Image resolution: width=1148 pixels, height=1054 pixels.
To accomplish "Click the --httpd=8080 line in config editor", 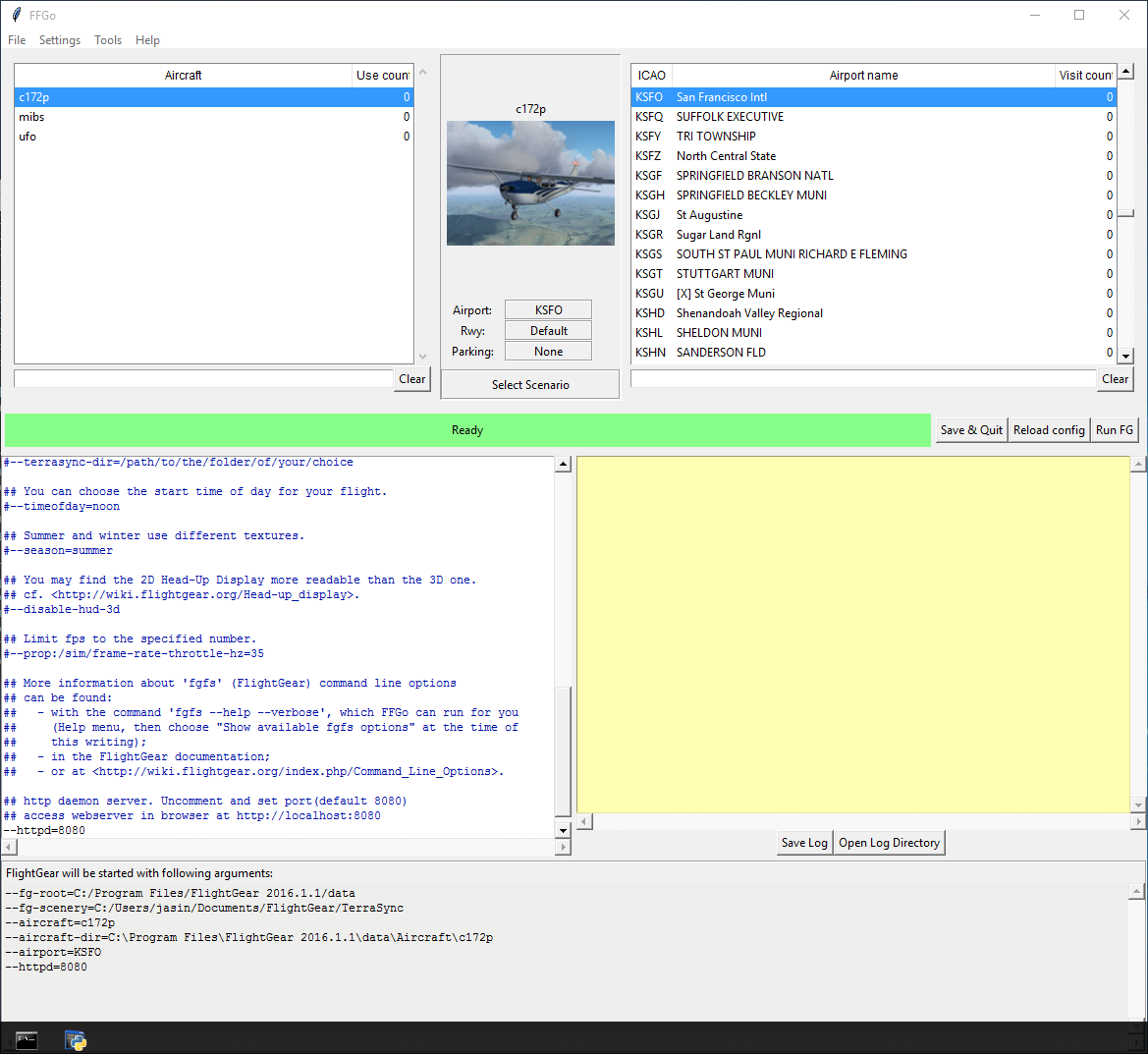I will tap(44, 831).
